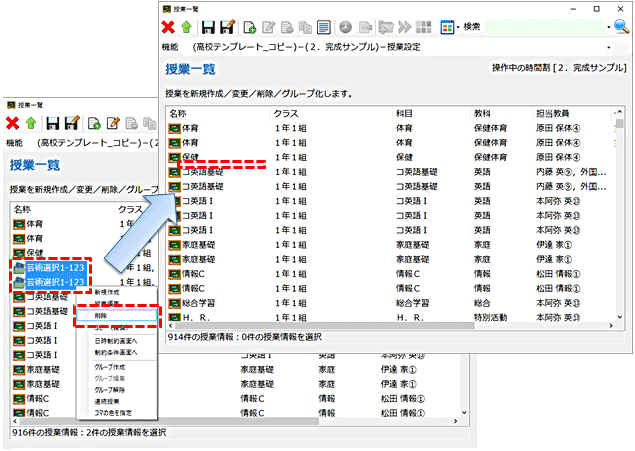Click the green up-arrow icon in right window toolbar
This screenshot has height=451, width=635.
coord(187,27)
